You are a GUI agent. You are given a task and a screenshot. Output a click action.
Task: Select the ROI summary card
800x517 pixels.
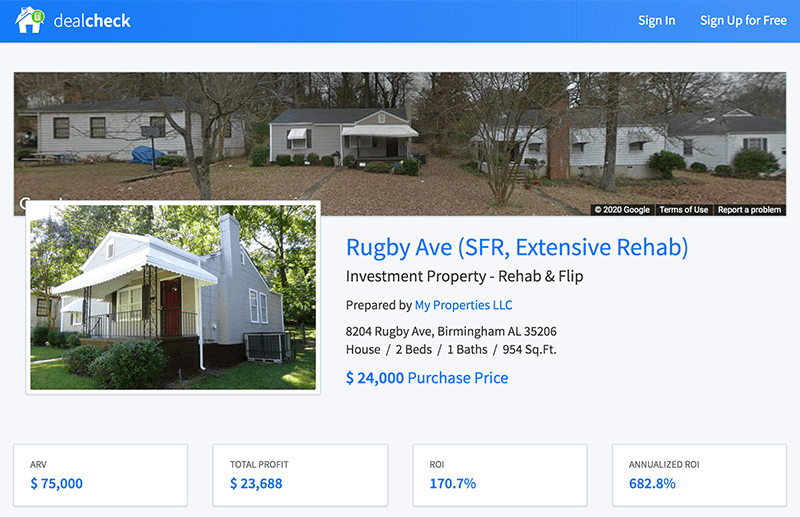[x=500, y=475]
